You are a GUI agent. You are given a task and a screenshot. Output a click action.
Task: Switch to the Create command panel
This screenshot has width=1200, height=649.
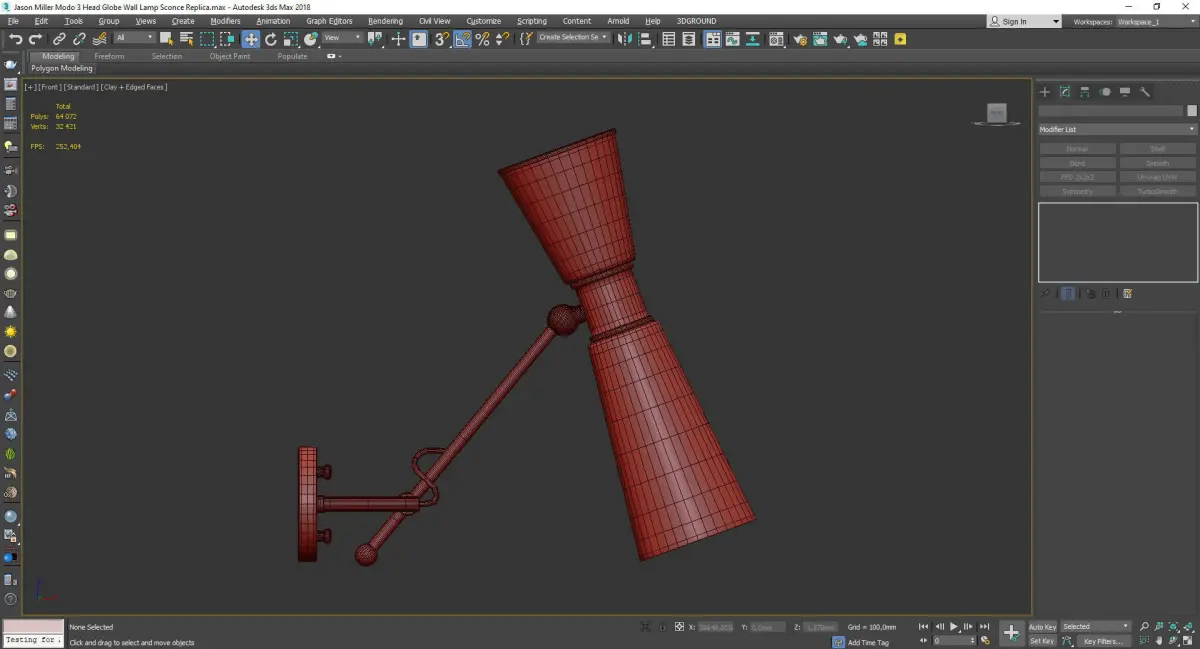1045,92
